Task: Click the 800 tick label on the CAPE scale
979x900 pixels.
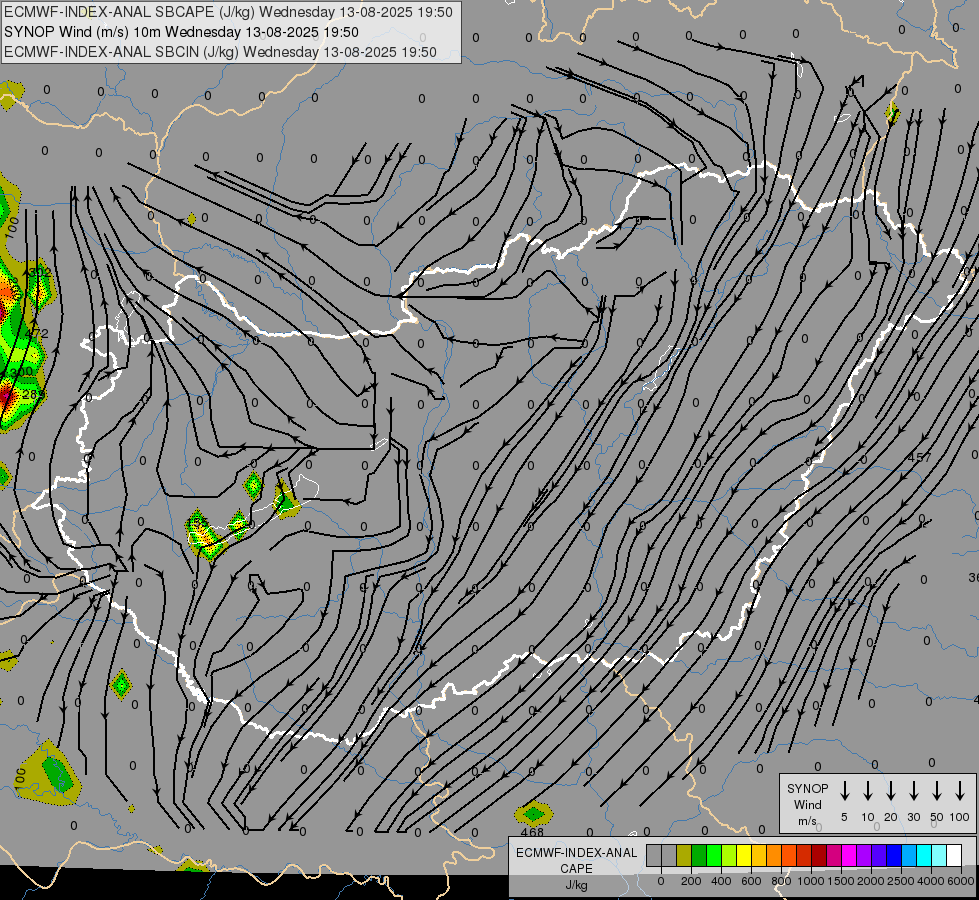Action: click(x=781, y=881)
